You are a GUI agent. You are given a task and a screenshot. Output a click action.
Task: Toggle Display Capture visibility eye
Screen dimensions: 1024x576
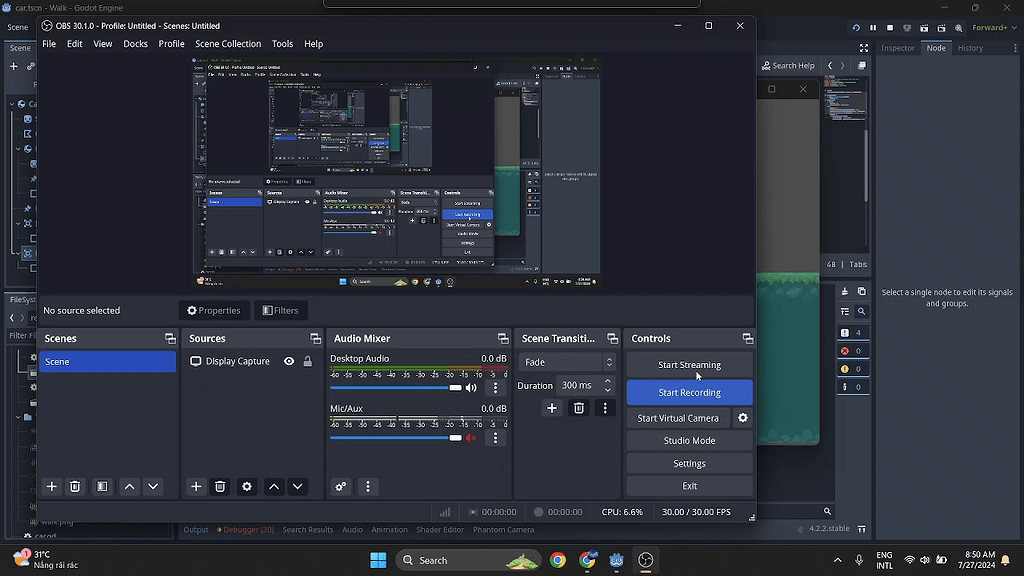[289, 361]
